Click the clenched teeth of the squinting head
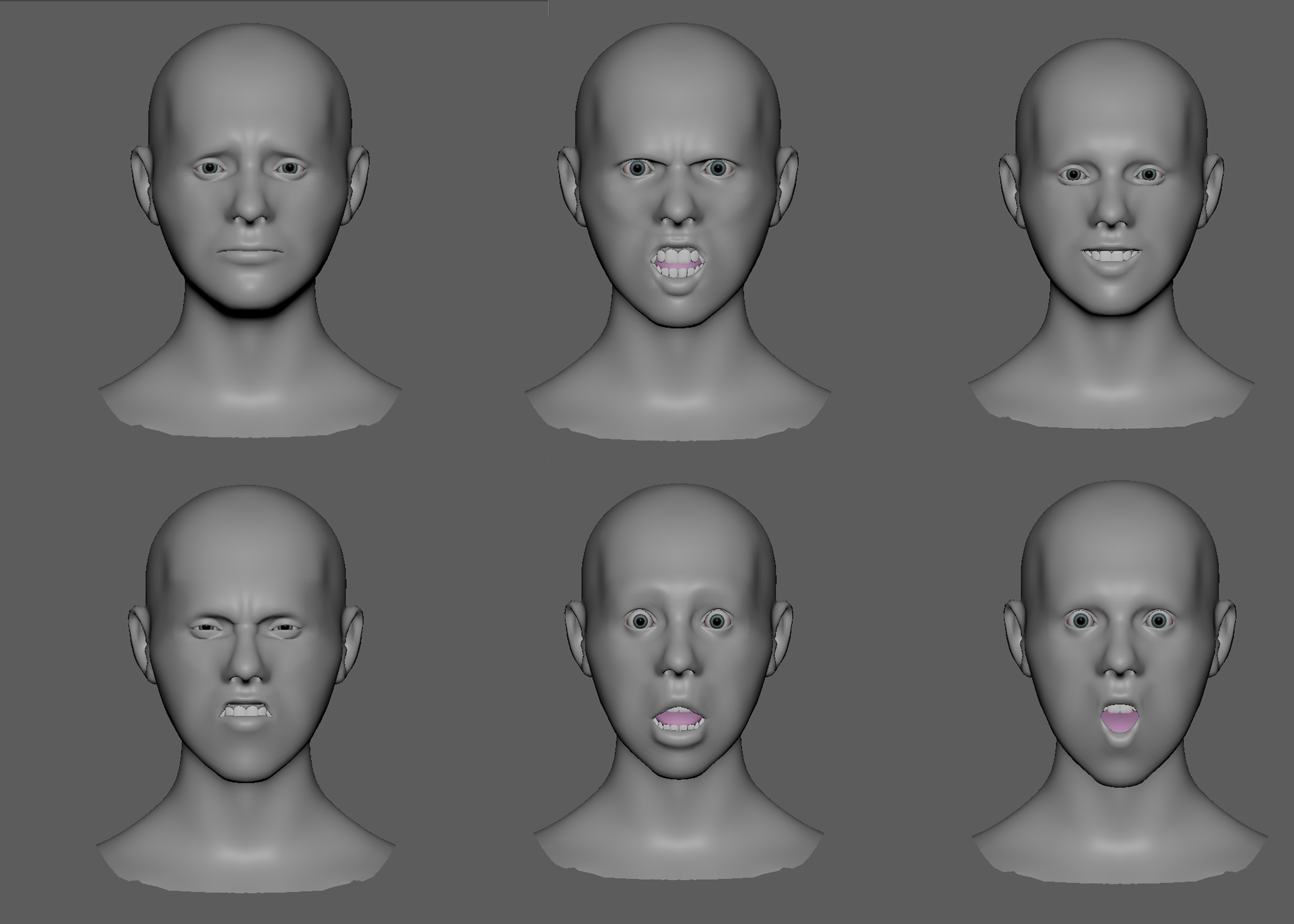Screen dimensions: 1294x924 [245, 711]
